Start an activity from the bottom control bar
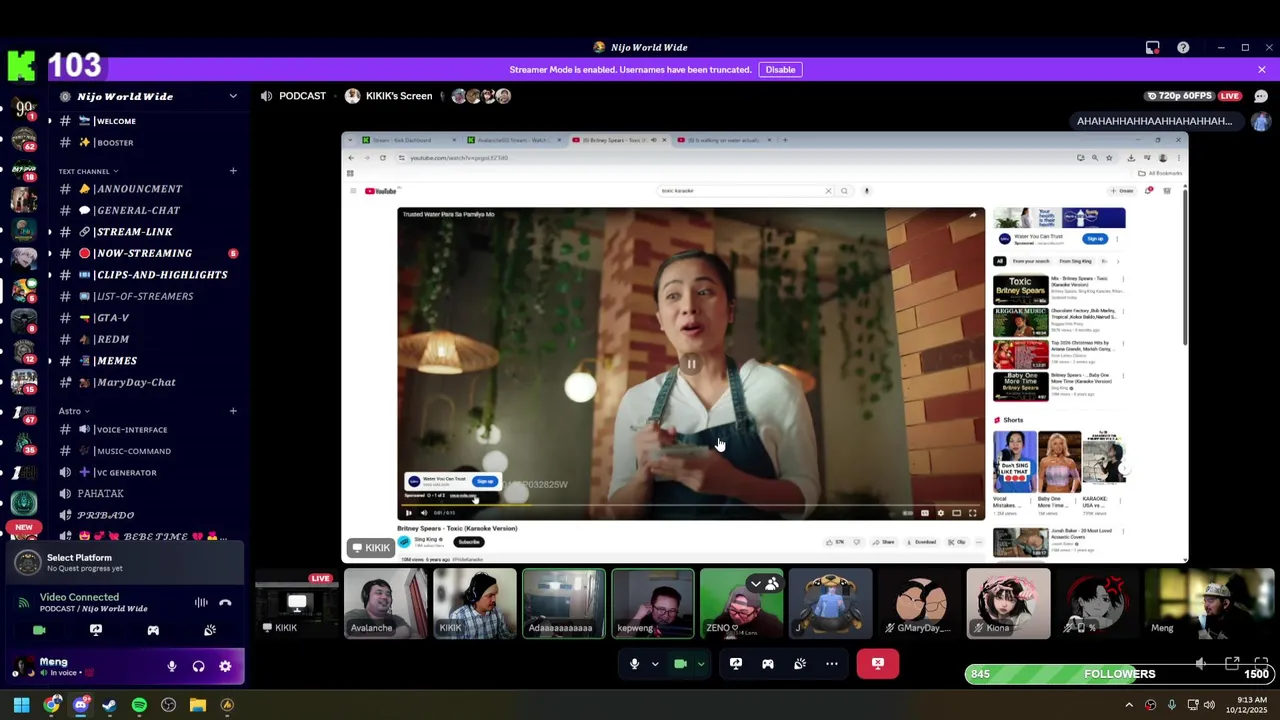 (x=768, y=663)
